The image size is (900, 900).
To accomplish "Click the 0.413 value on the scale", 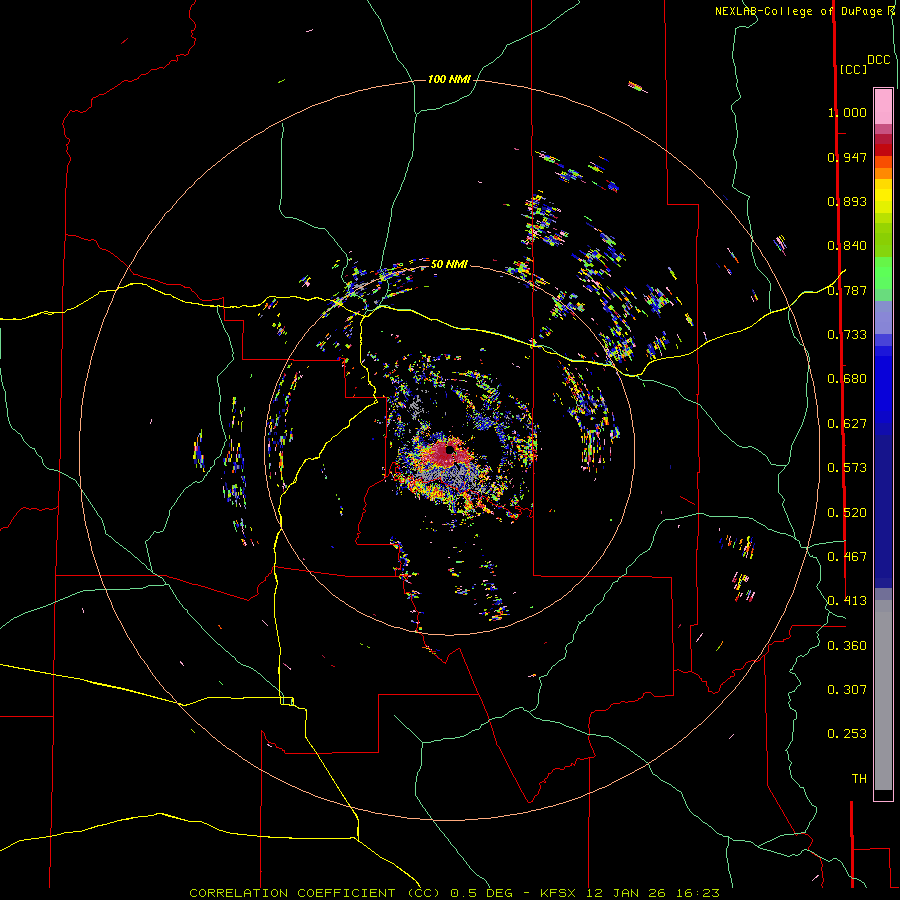I will pos(847,601).
